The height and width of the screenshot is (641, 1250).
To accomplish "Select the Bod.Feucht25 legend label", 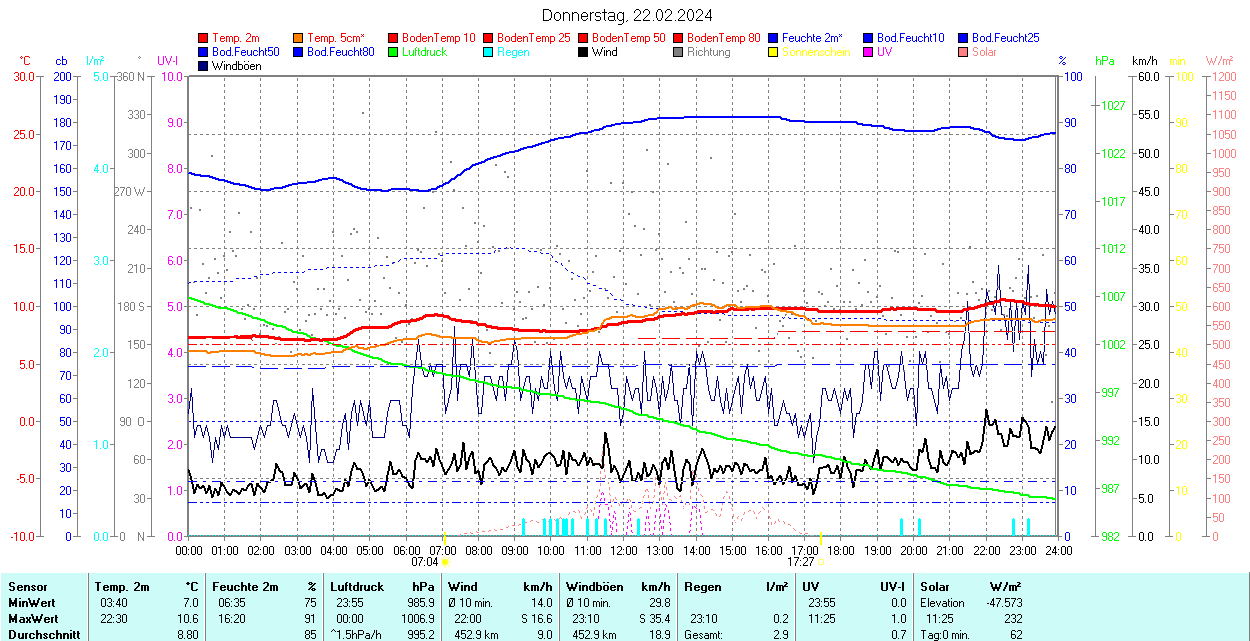I will [1003, 38].
